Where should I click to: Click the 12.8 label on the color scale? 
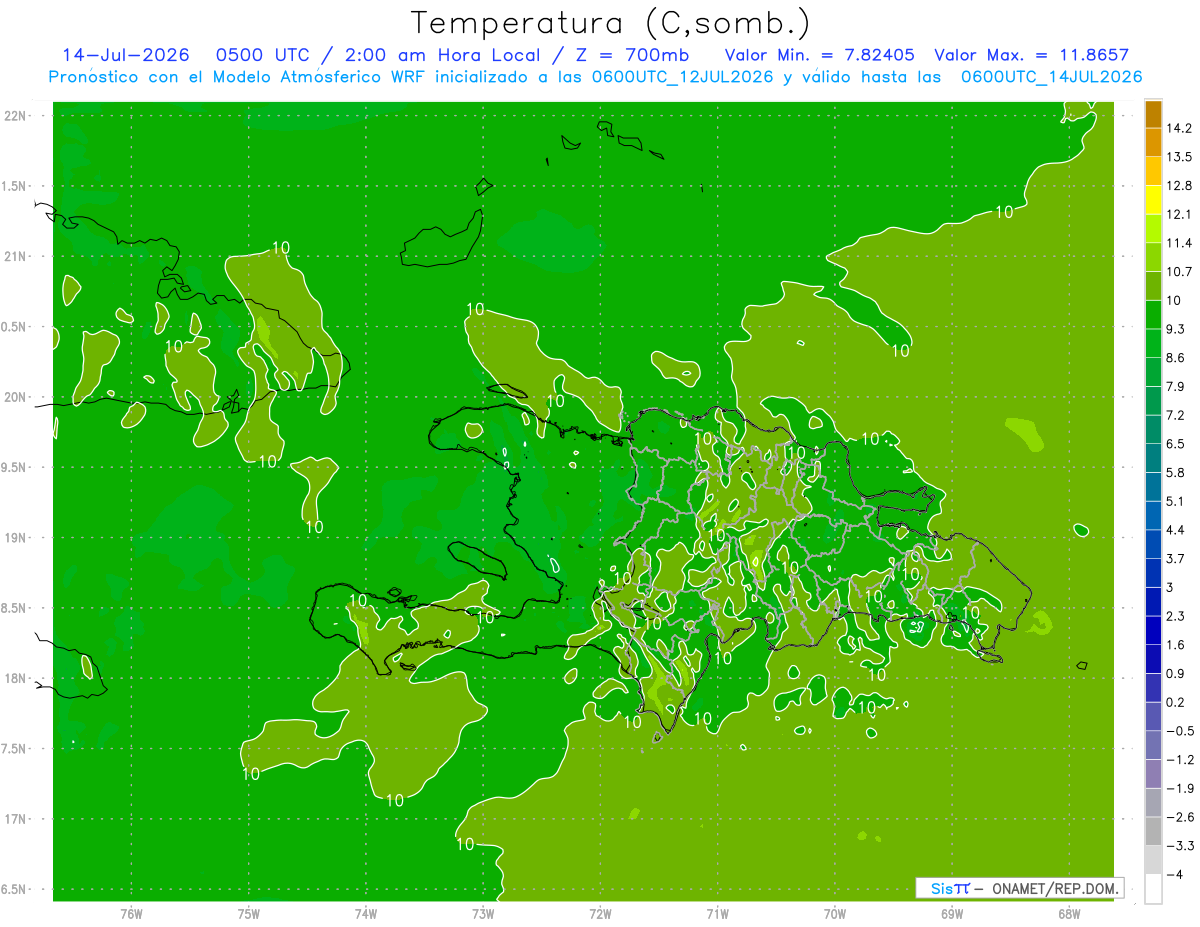pos(1179,186)
